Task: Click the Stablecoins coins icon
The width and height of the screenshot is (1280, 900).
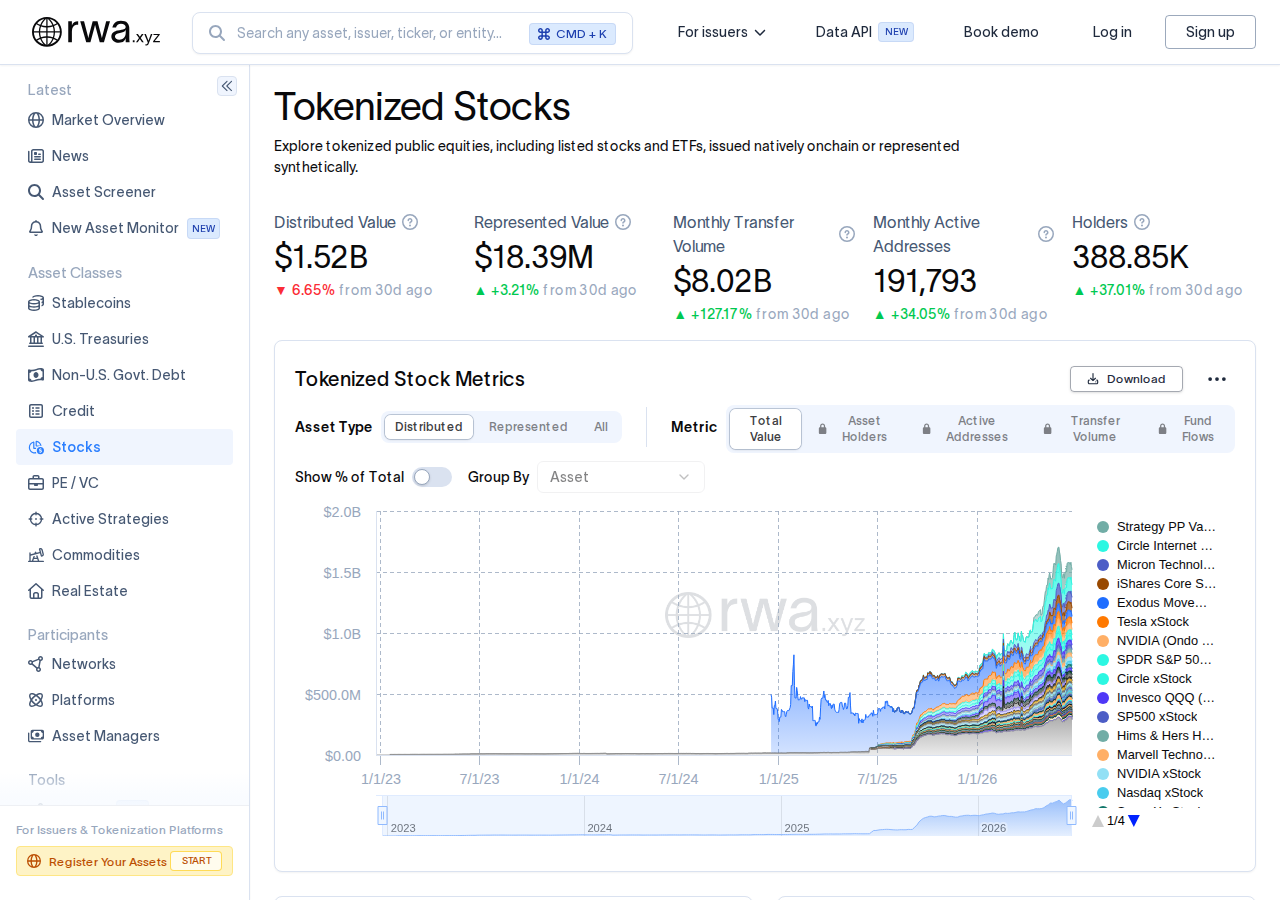Action: click(x=36, y=303)
